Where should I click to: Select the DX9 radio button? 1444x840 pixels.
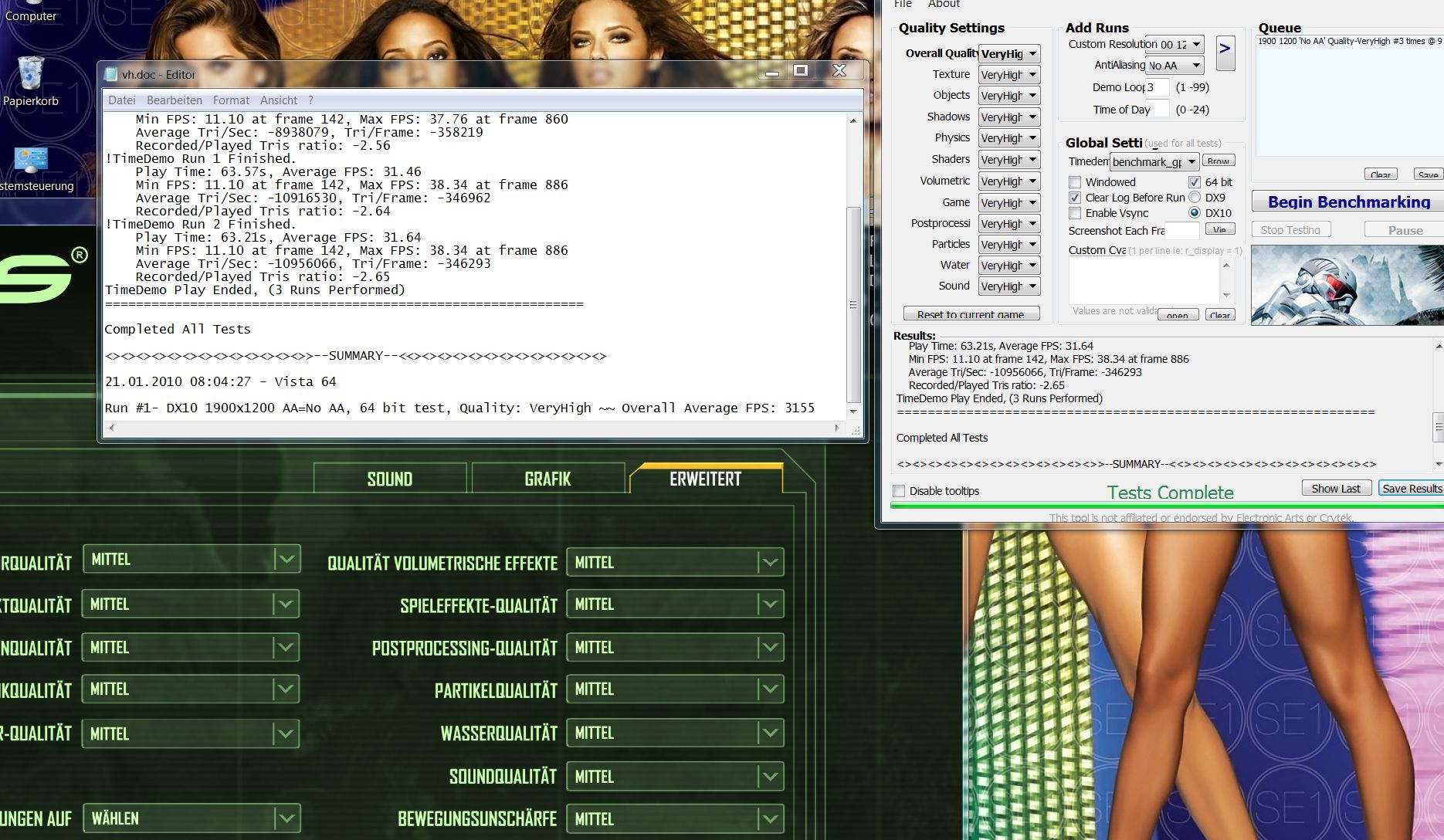pos(1195,198)
